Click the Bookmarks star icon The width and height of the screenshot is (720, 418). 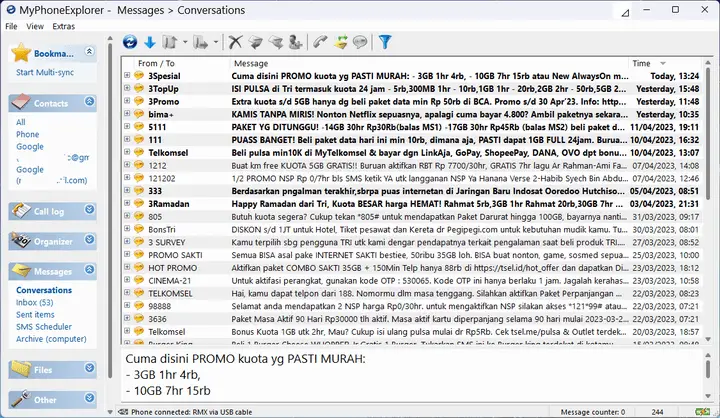click(21, 53)
